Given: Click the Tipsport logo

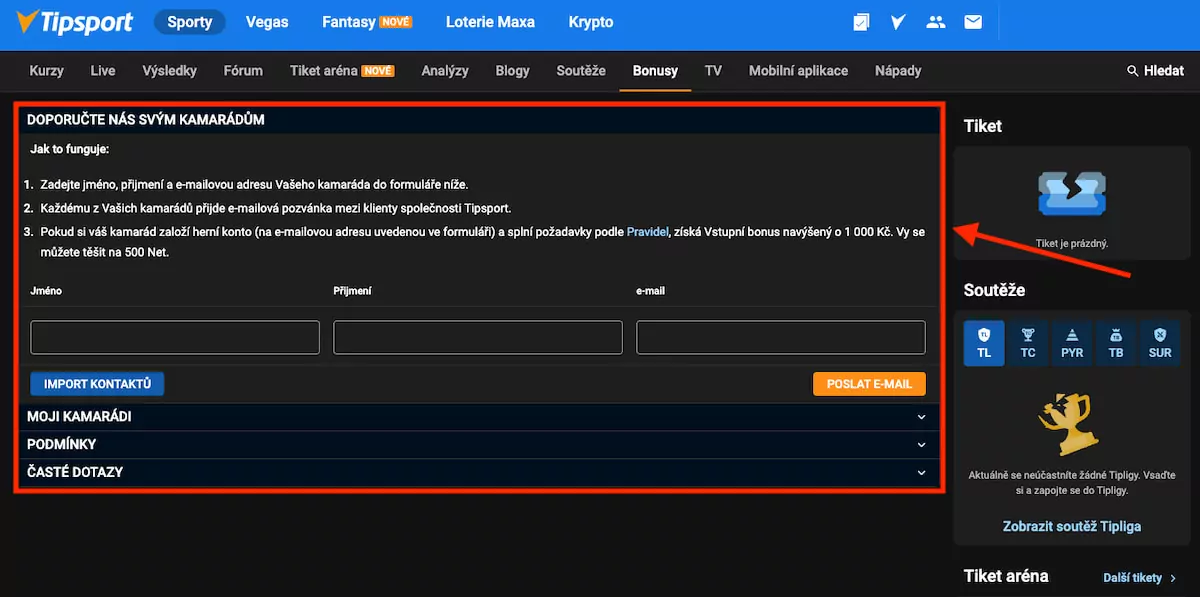Looking at the screenshot, I should (x=76, y=21).
